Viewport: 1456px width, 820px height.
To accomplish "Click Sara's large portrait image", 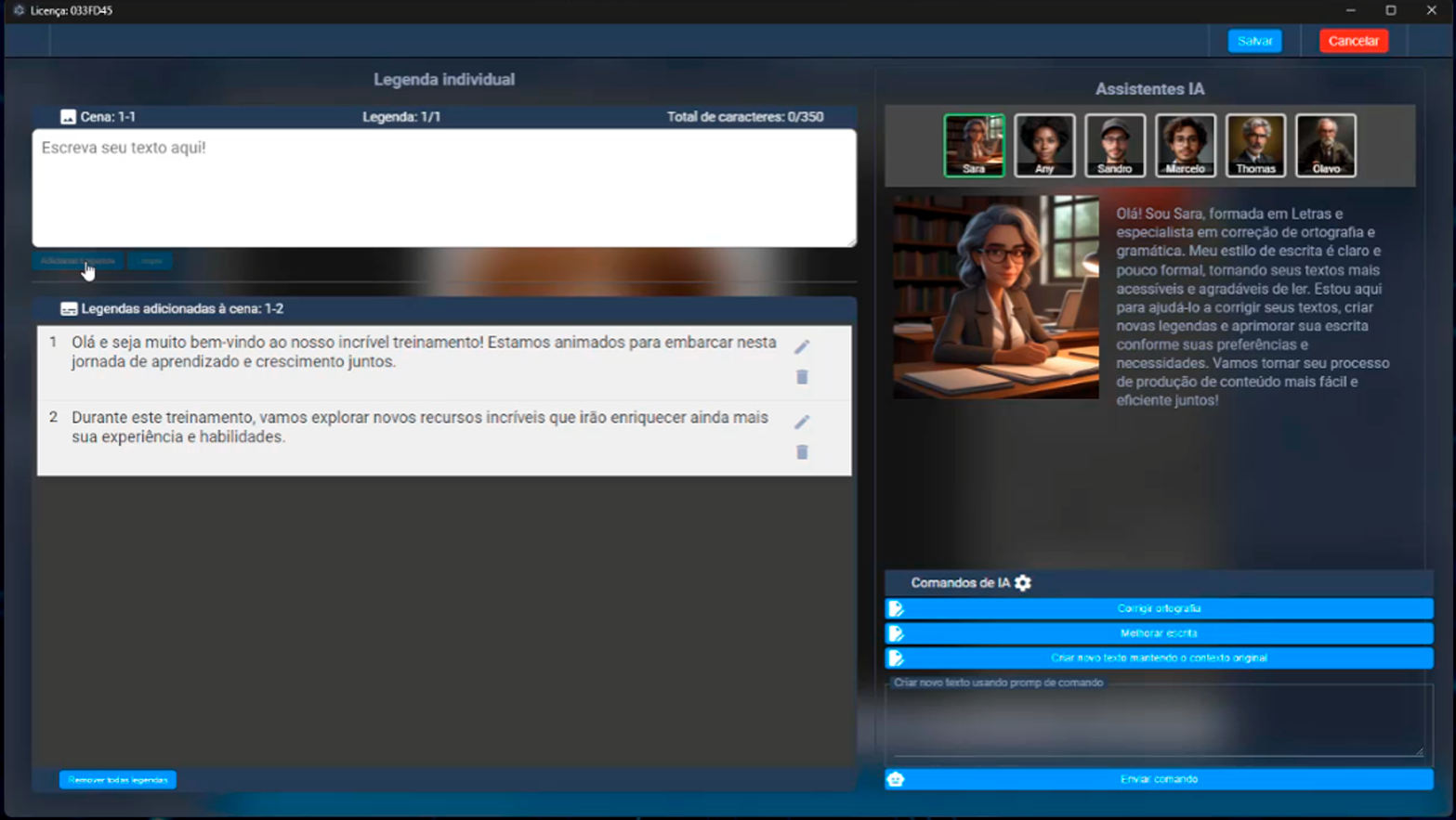I will pyautogui.click(x=996, y=296).
